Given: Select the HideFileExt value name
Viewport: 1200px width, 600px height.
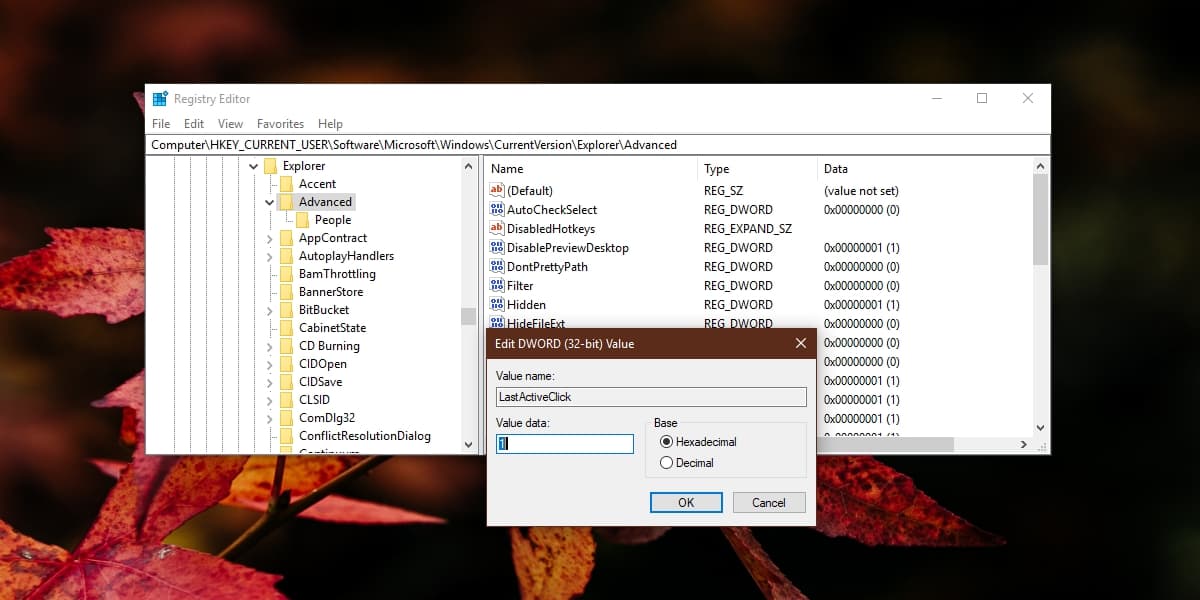Looking at the screenshot, I should click(x=536, y=323).
